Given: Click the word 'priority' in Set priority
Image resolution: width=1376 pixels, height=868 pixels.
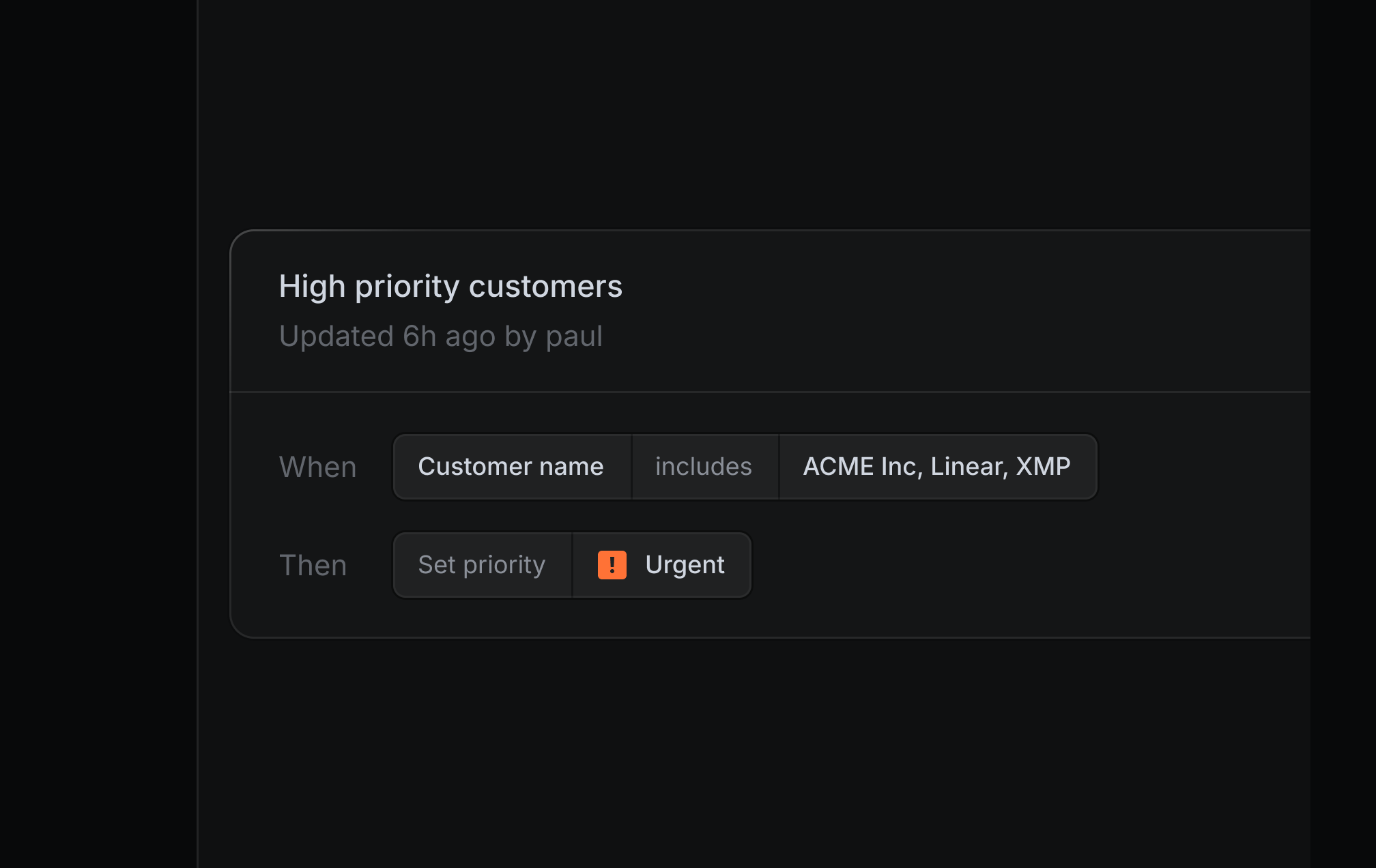Looking at the screenshot, I should (x=504, y=566).
